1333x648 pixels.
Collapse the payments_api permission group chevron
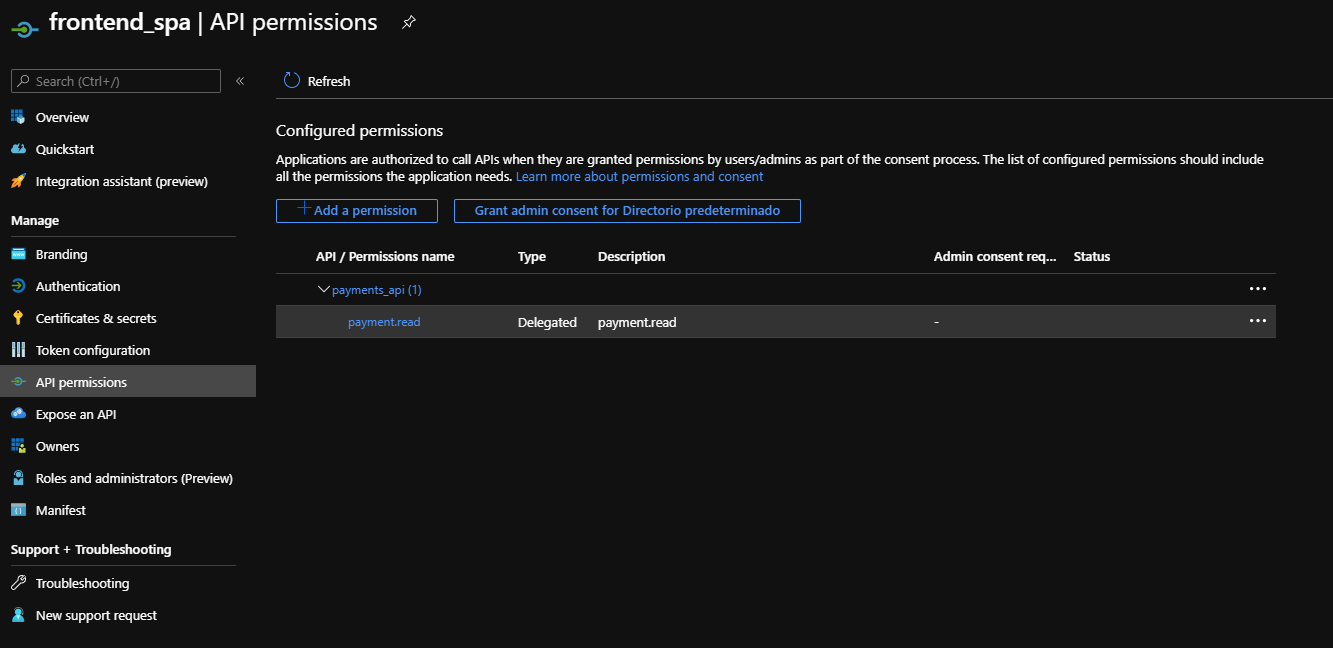[x=323, y=289]
